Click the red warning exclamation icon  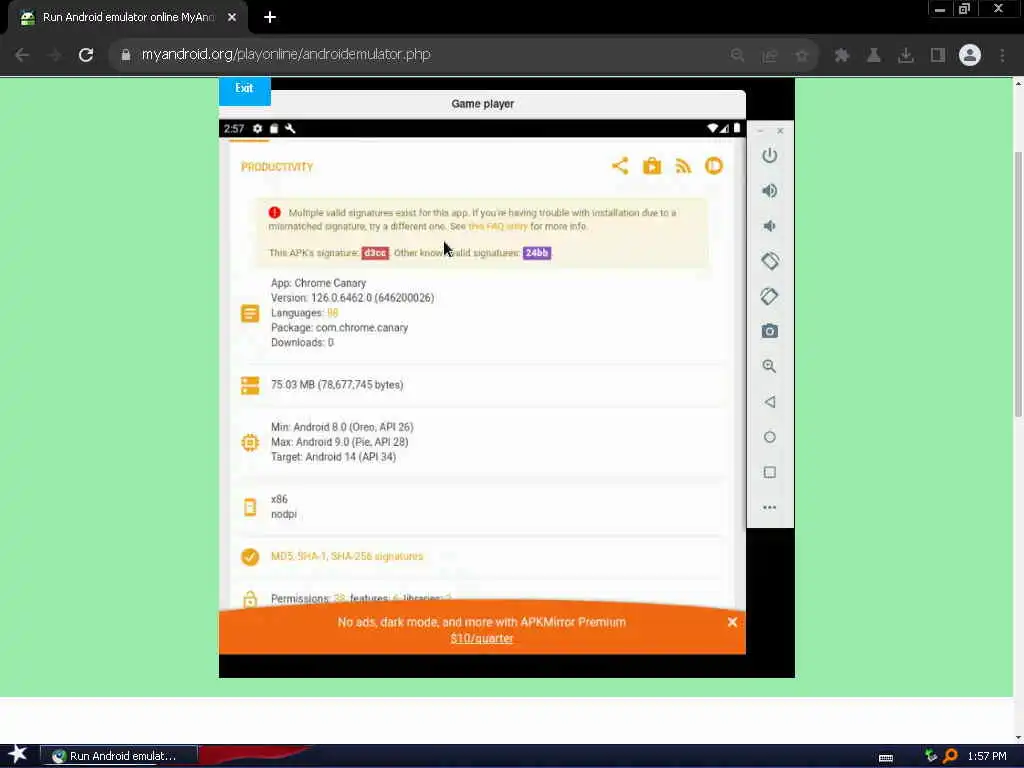[274, 212]
